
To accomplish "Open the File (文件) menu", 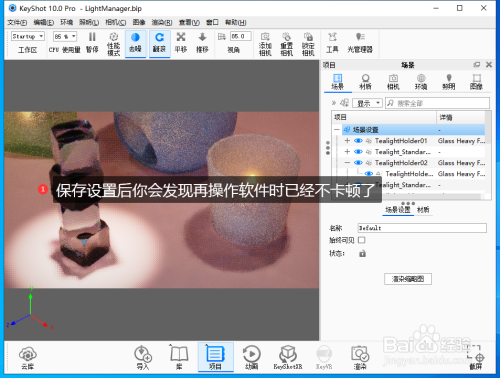I will pyautogui.click(x=17, y=22).
